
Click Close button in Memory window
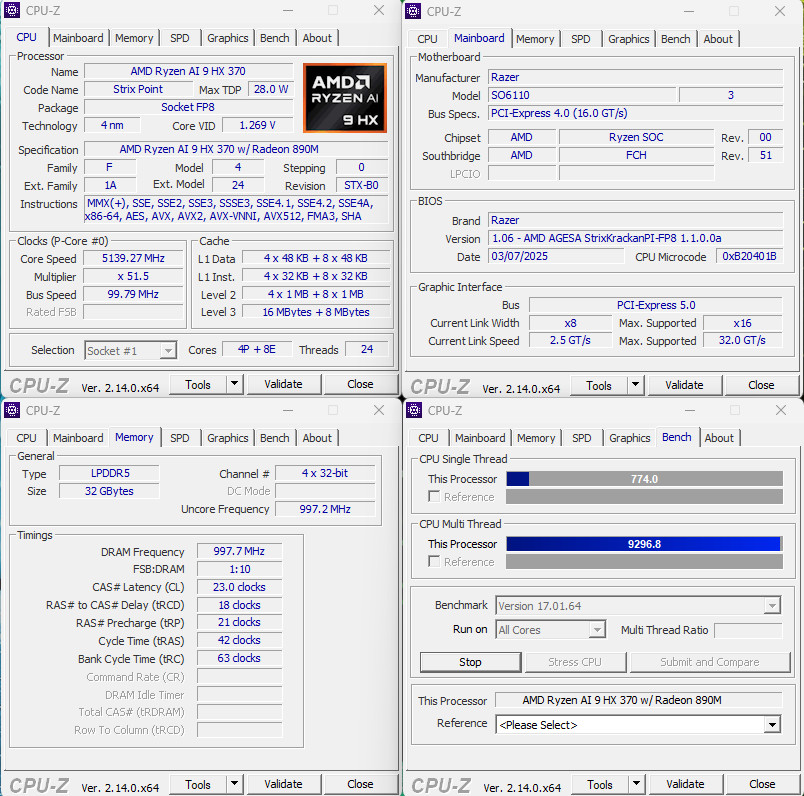[360, 784]
